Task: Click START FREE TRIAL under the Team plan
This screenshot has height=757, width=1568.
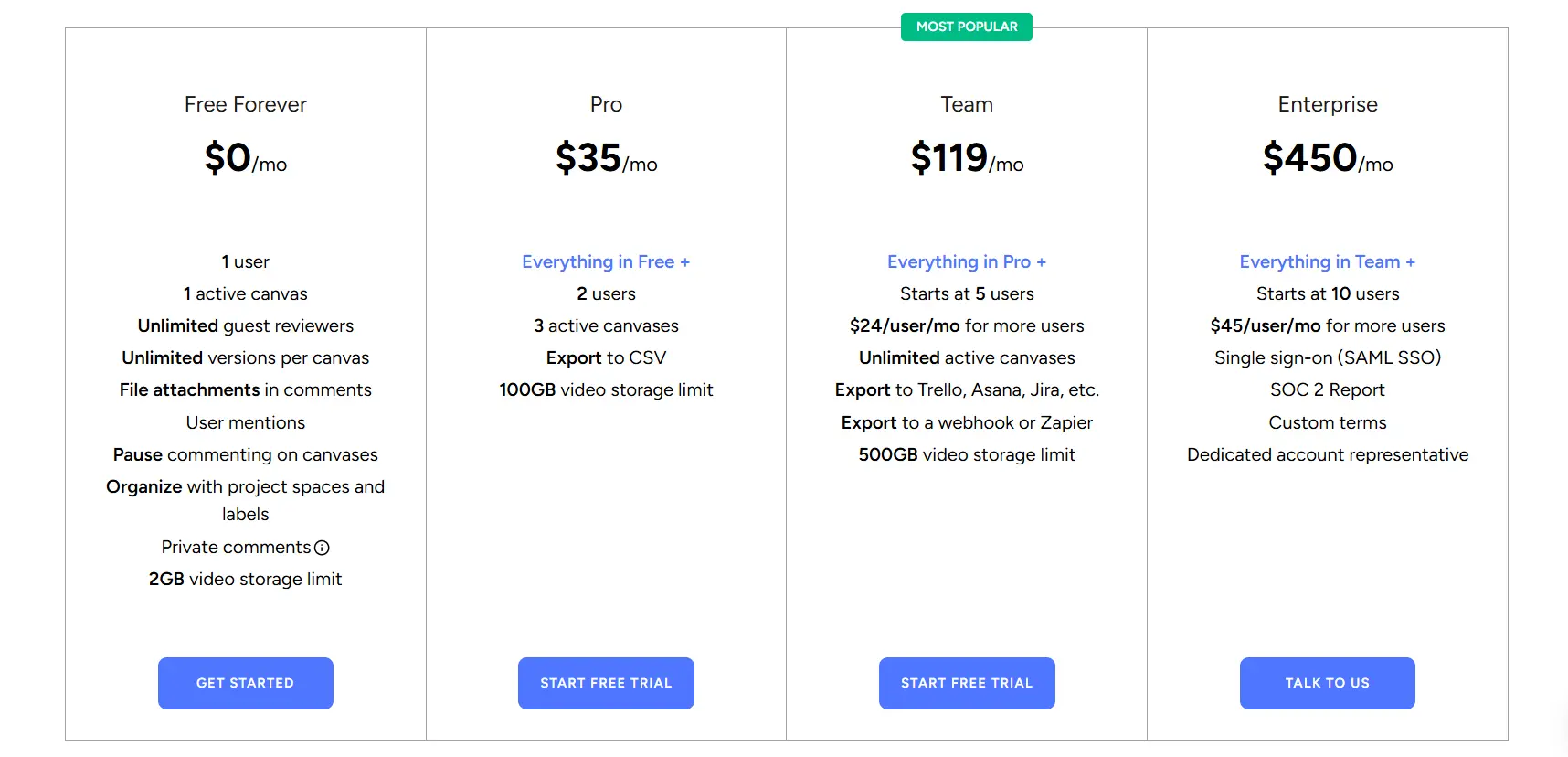Action: pos(966,683)
